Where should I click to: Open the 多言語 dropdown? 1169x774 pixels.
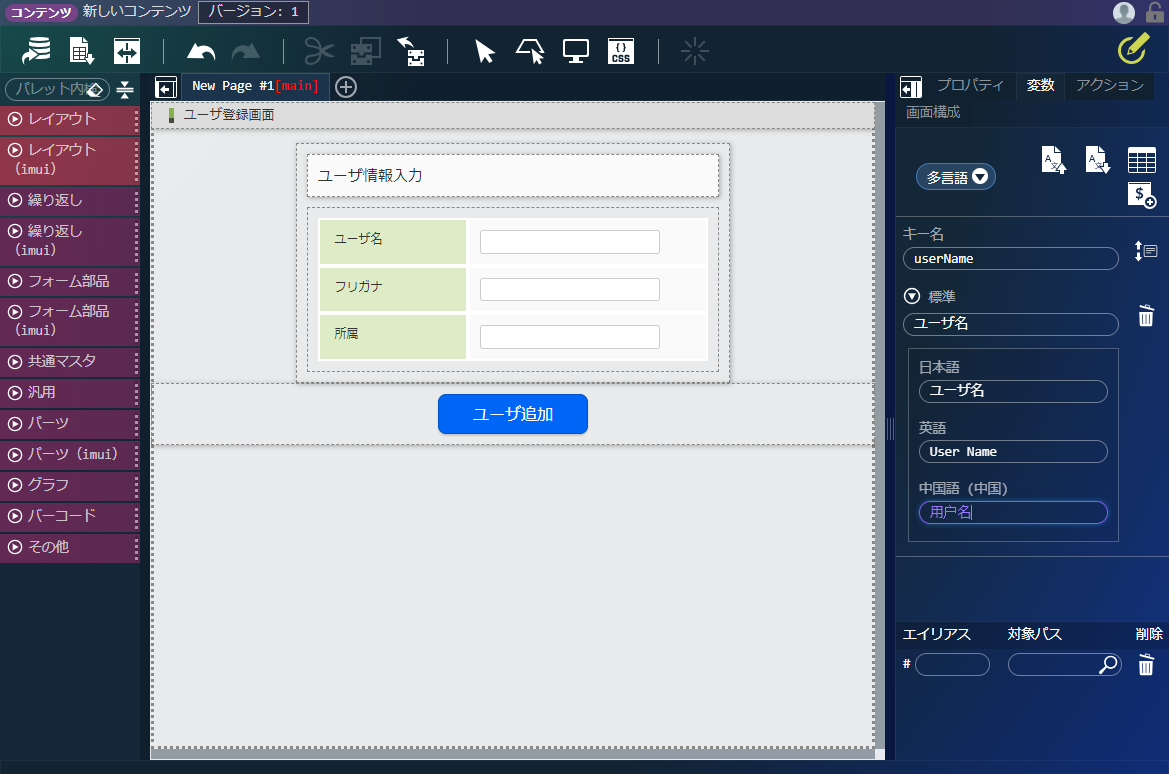956,177
